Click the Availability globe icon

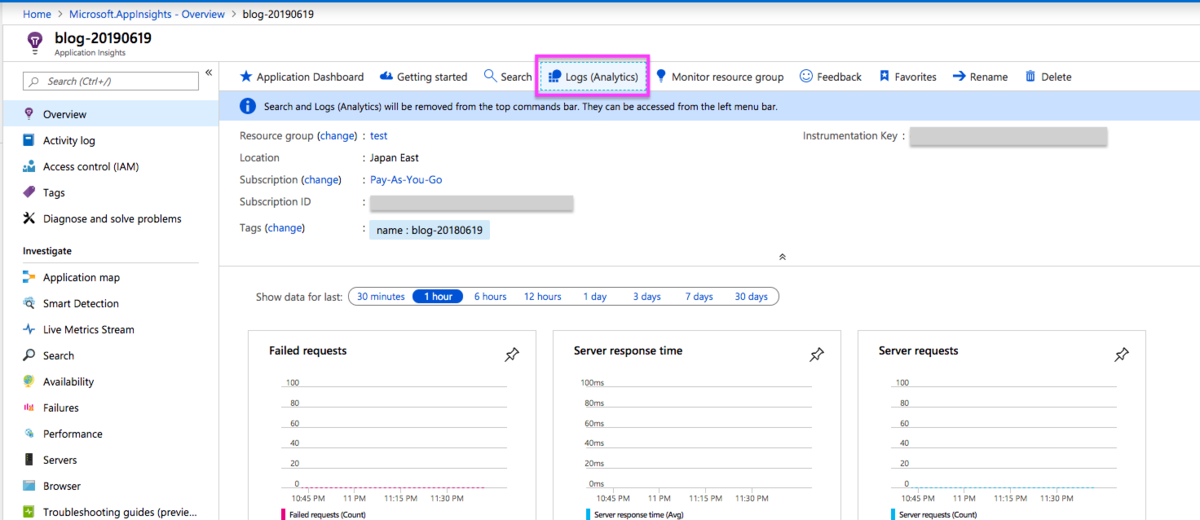(x=29, y=381)
